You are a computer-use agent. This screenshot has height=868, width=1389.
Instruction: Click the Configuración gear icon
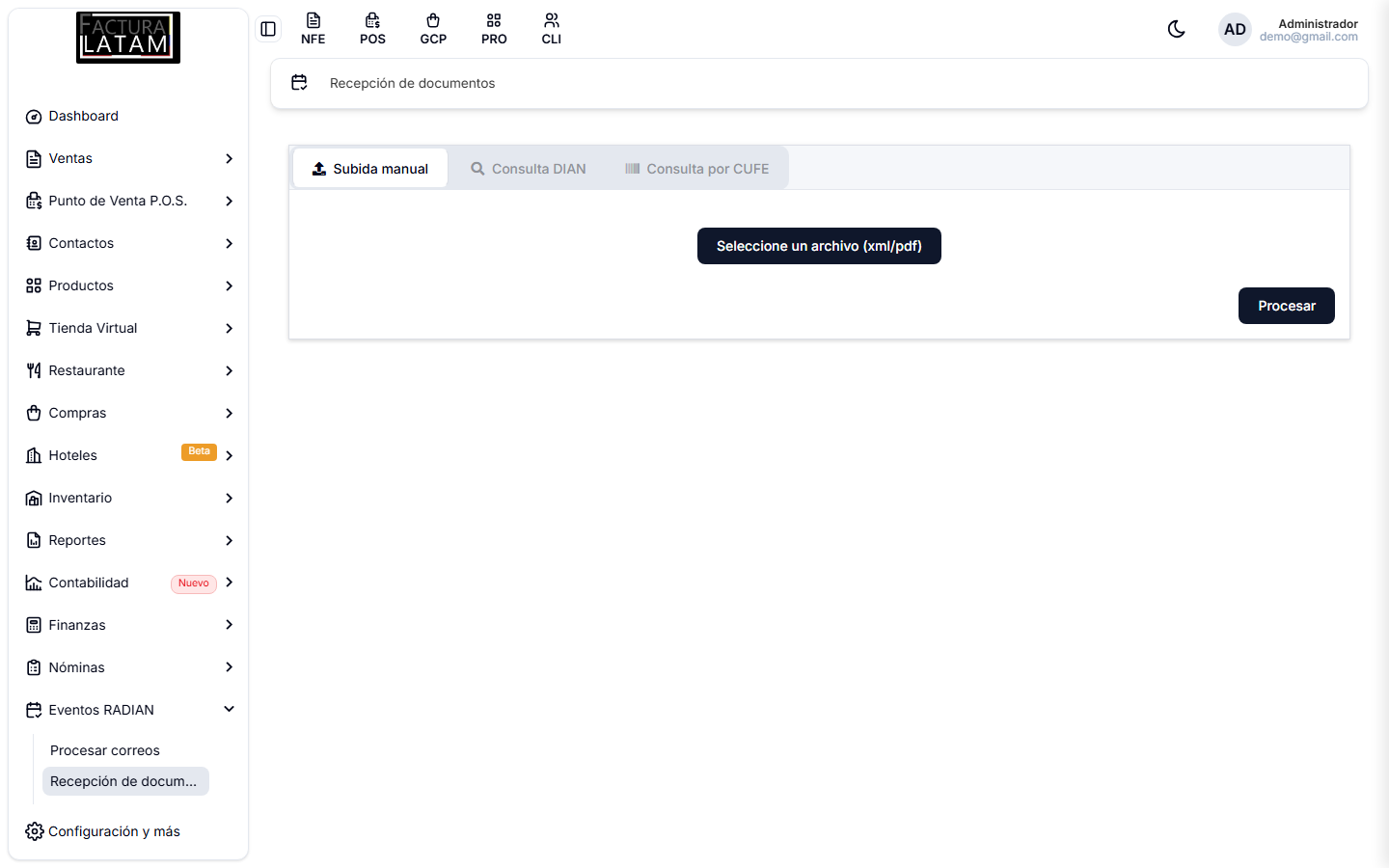34,831
